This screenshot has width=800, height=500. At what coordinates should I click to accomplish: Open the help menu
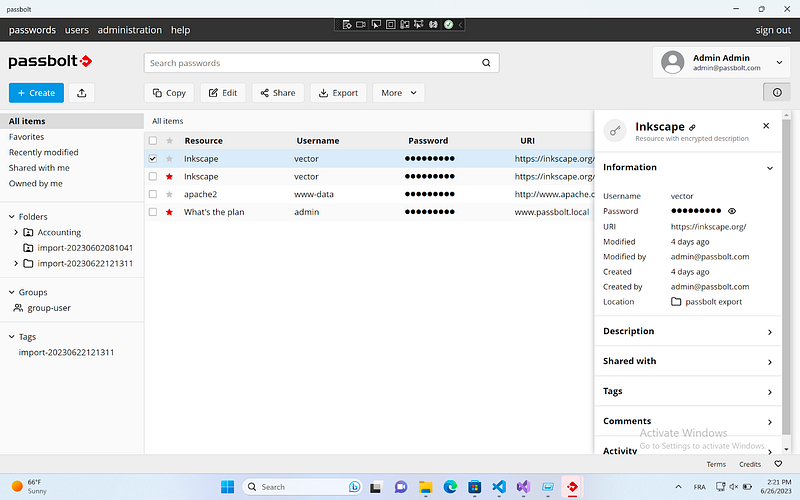[x=180, y=30]
